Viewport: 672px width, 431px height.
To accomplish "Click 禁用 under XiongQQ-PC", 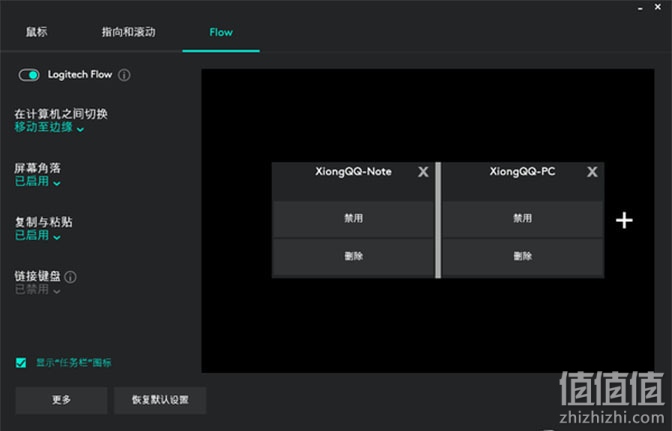I will pos(522,218).
